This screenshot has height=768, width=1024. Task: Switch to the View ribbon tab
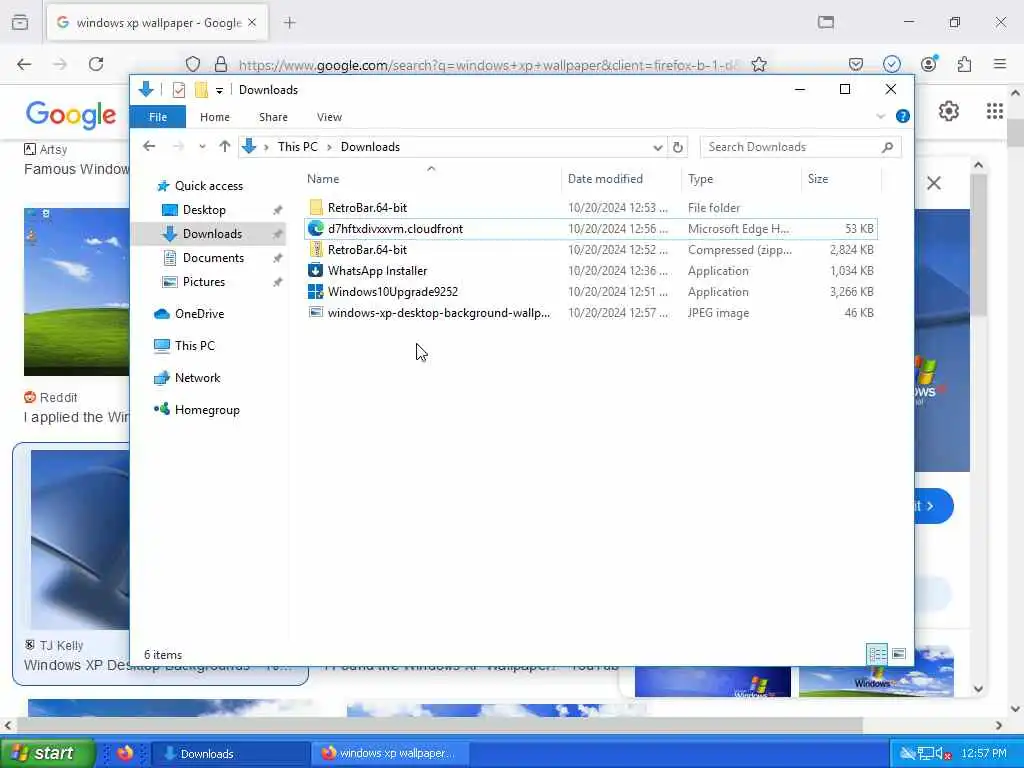pos(329,117)
